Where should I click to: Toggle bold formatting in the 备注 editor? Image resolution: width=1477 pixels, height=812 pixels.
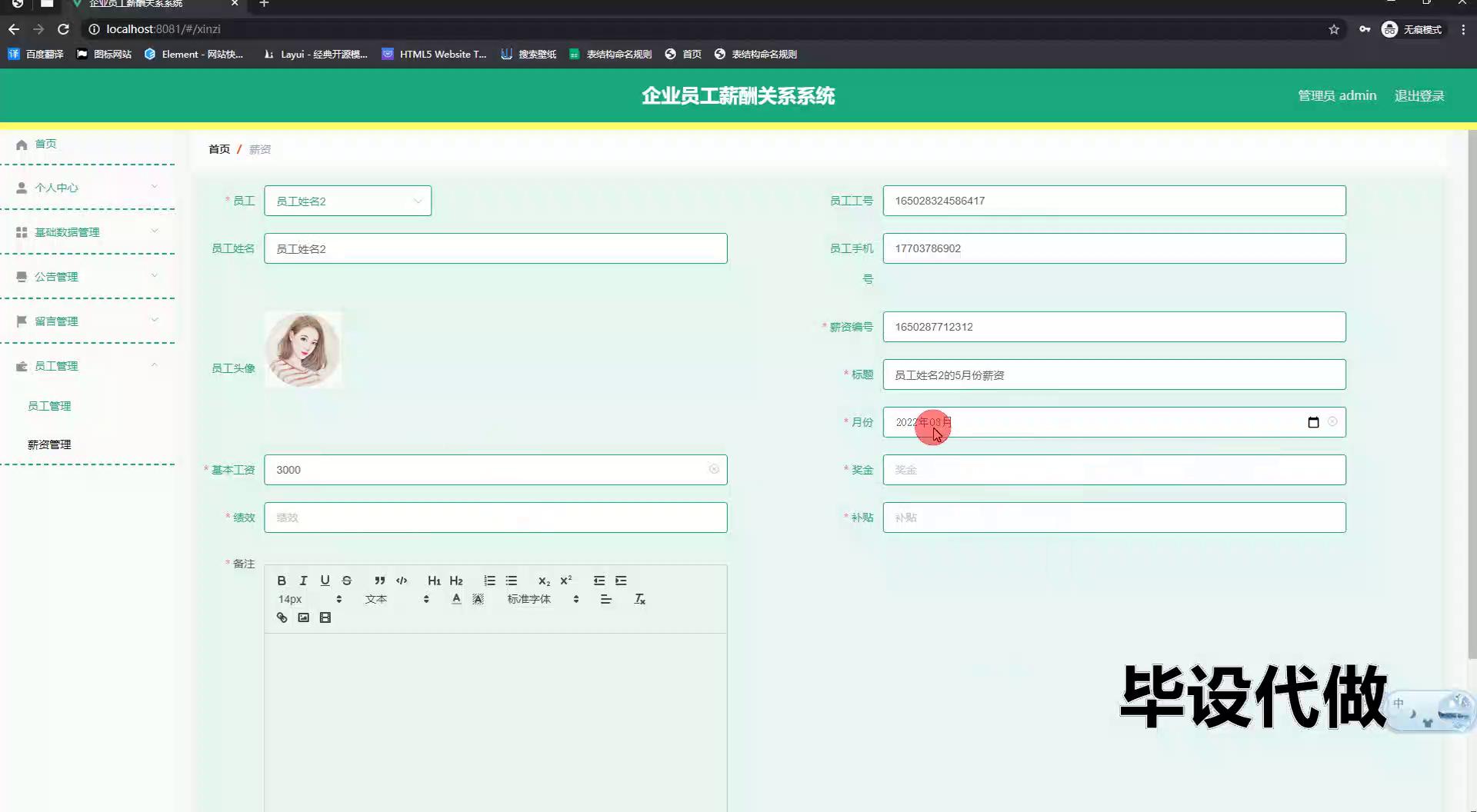pyautogui.click(x=282, y=581)
